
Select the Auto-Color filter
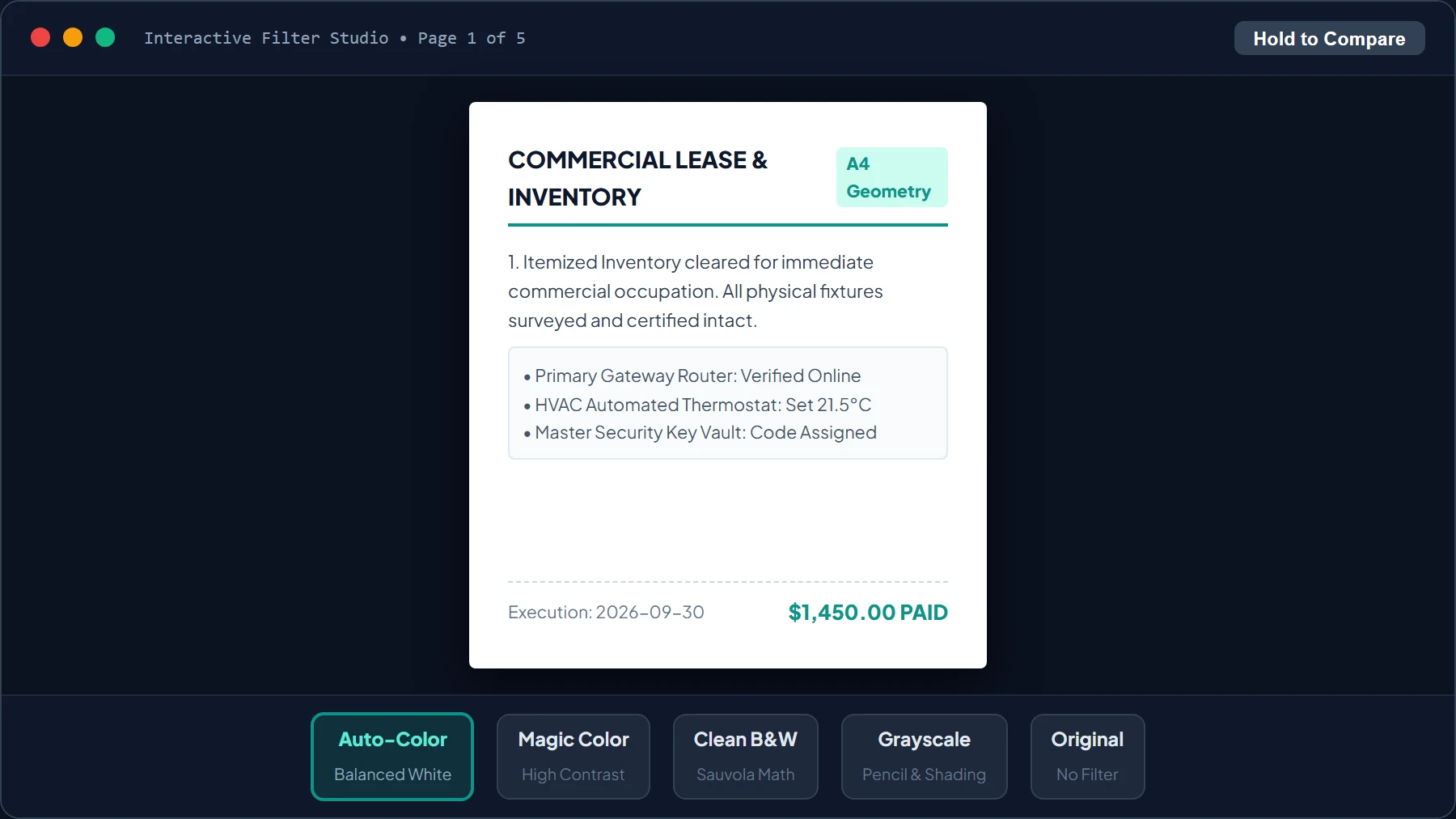392,757
